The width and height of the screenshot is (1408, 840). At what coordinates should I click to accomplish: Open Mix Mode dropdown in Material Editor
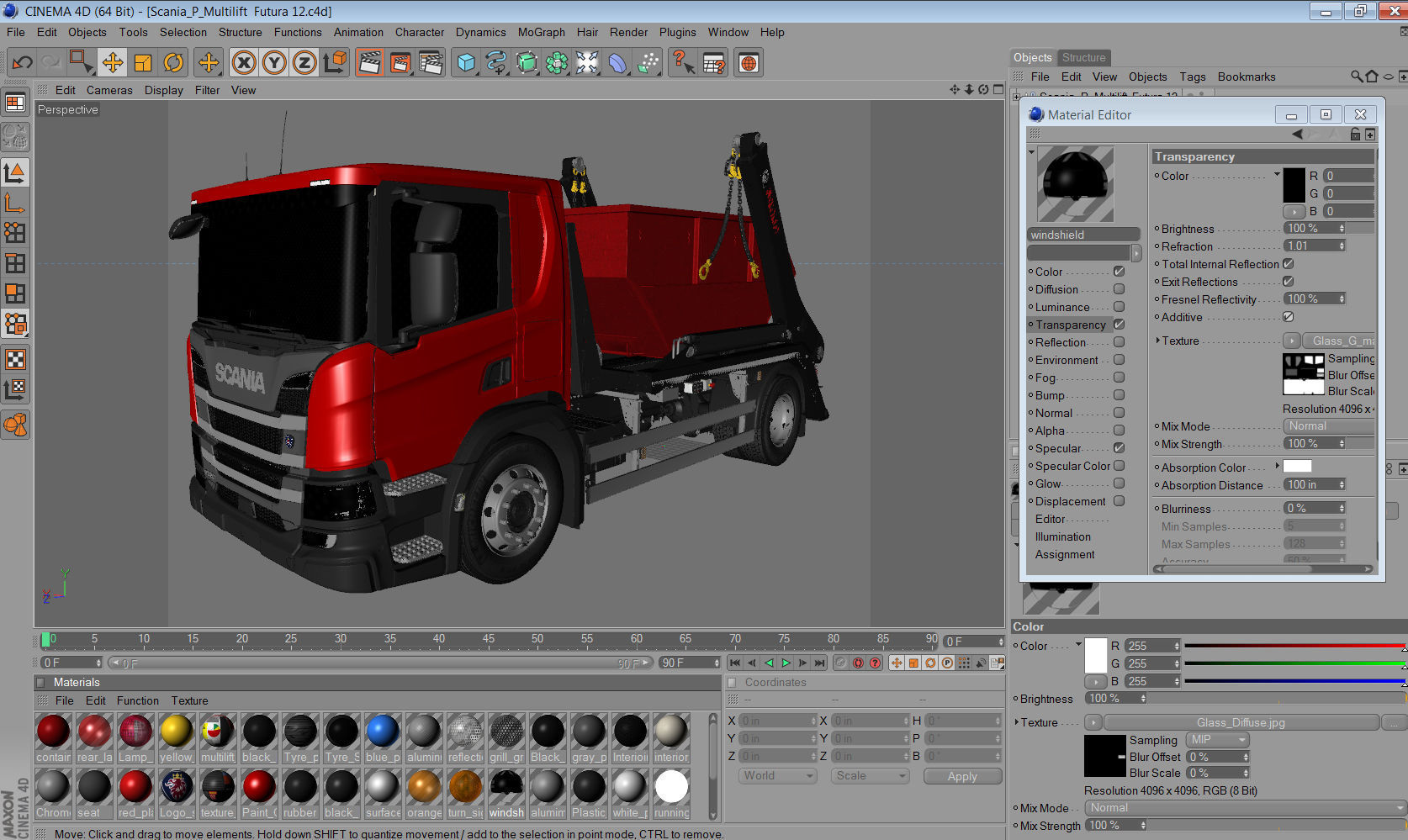(1329, 426)
